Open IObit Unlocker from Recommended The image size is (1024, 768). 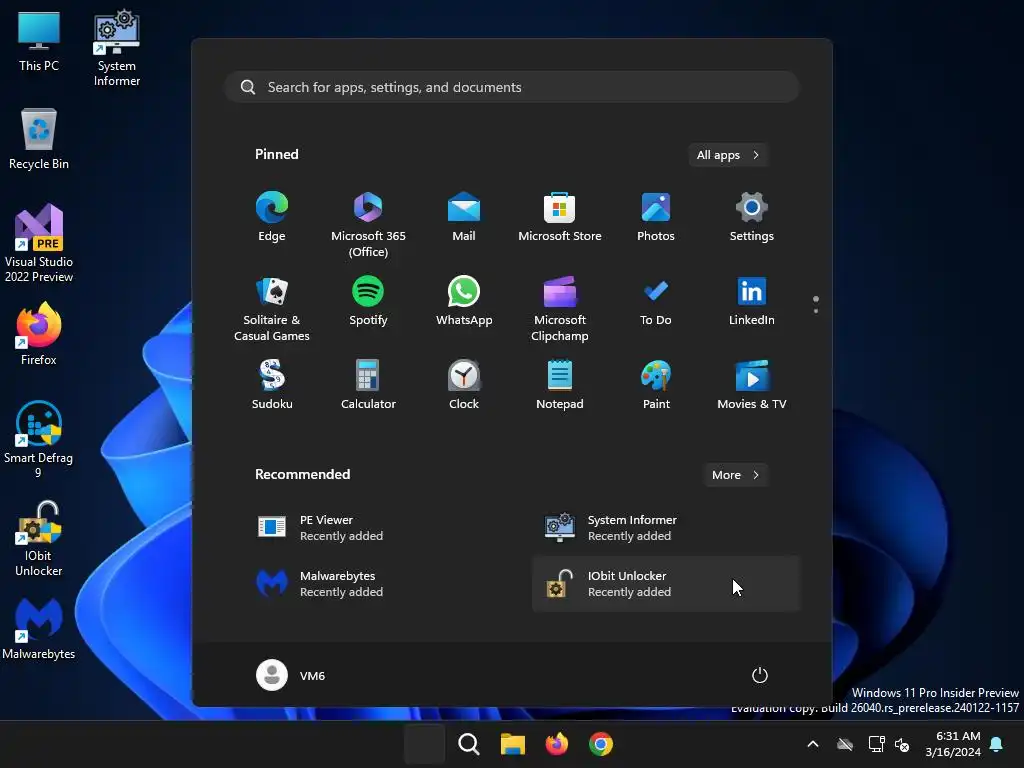pyautogui.click(x=666, y=584)
